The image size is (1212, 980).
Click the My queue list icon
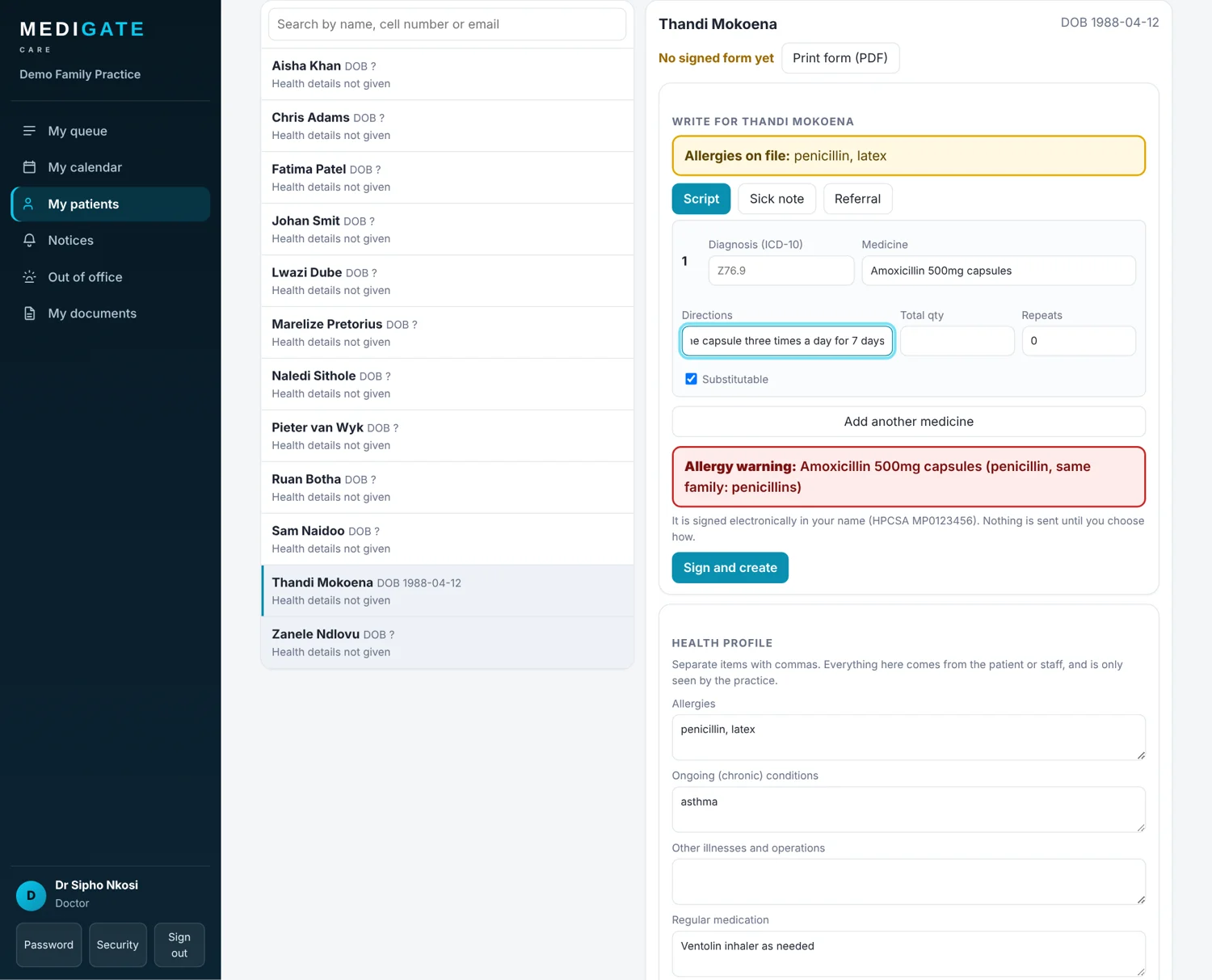tap(29, 131)
